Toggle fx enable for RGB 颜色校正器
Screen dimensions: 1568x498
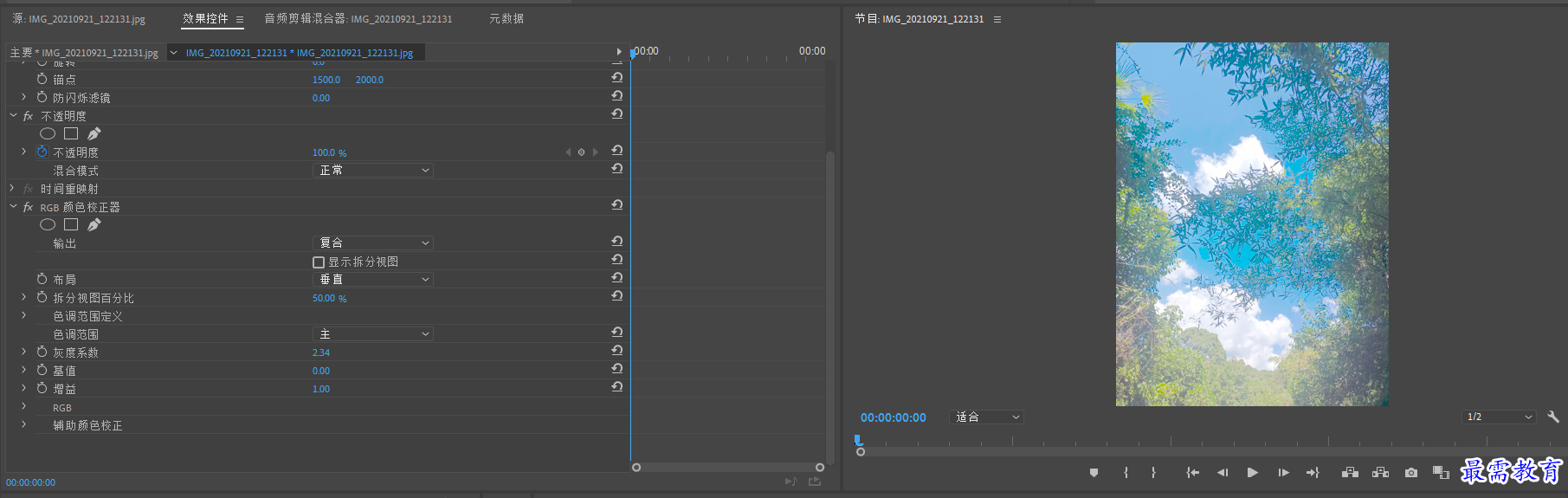[28, 207]
